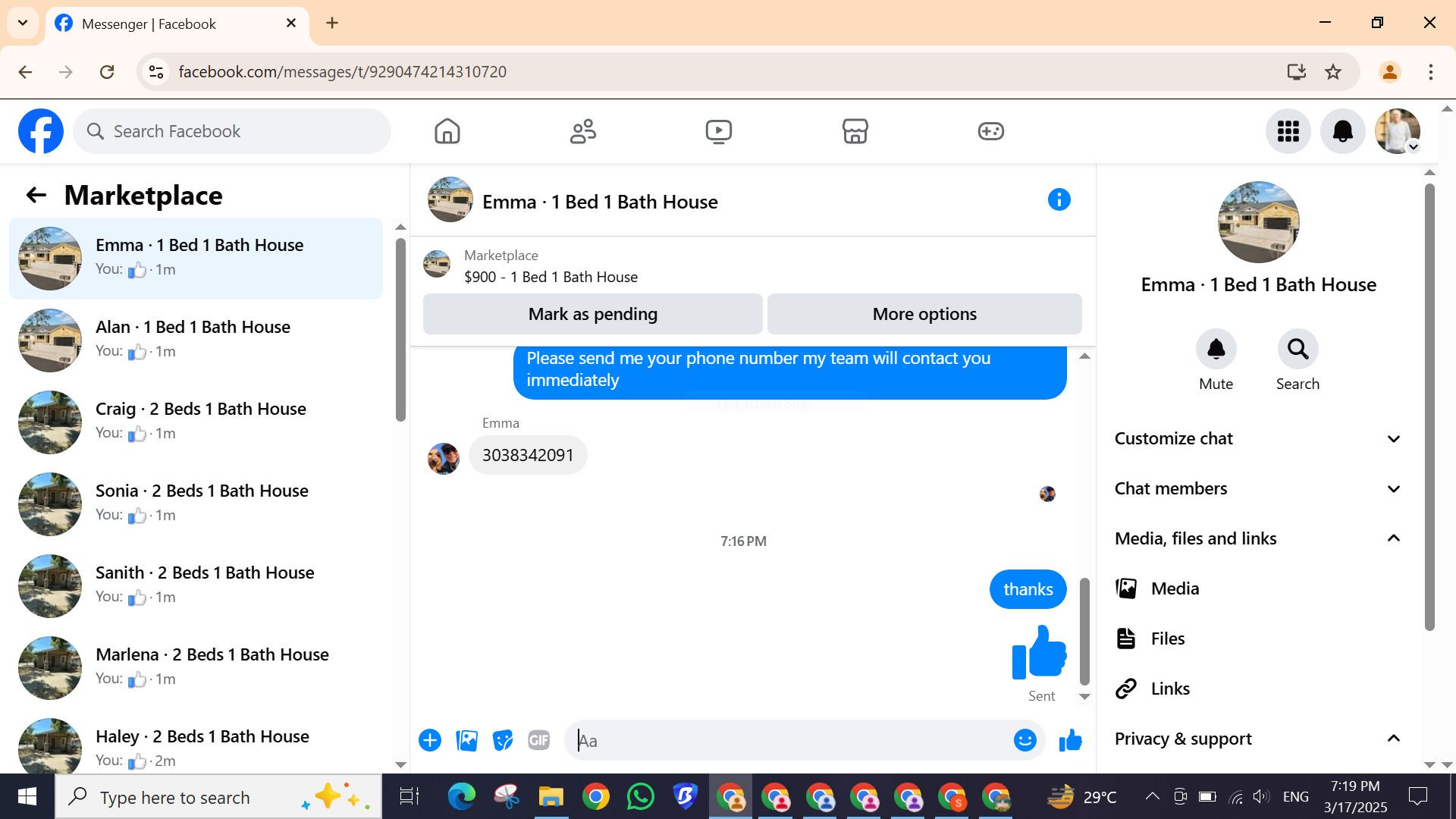
Task: Open the Video (Watch) icon
Action: 719,131
